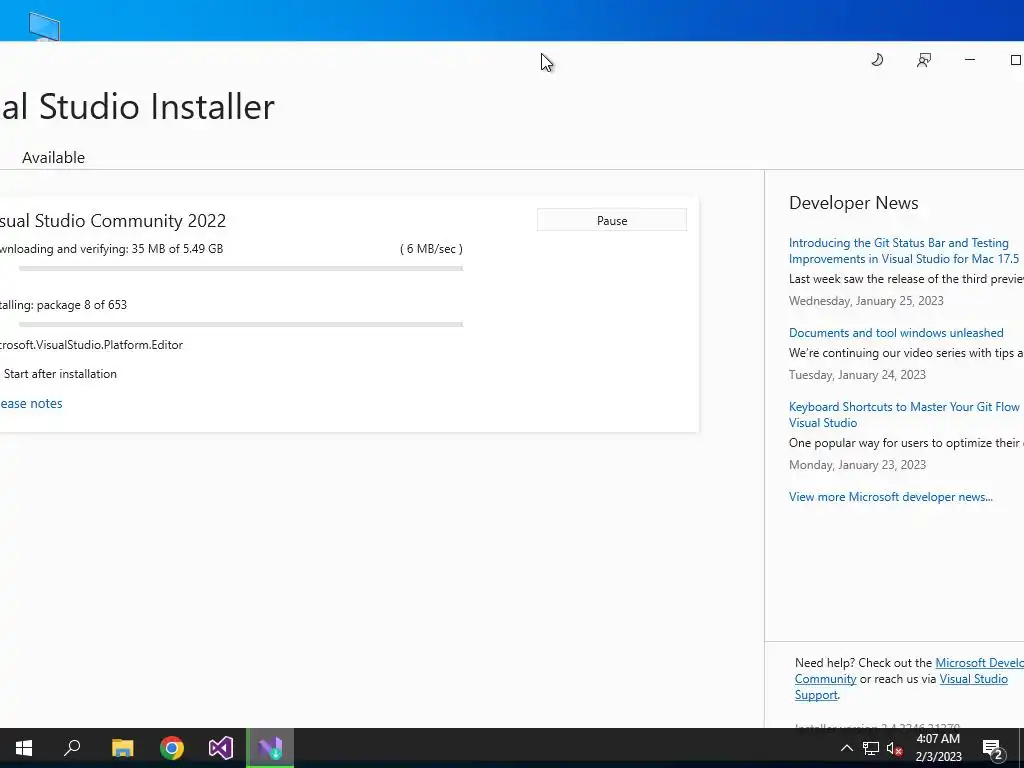The image size is (1024, 768).
Task: Open Keyboard Shortcuts to Master Git Flow article
Action: 904,415
